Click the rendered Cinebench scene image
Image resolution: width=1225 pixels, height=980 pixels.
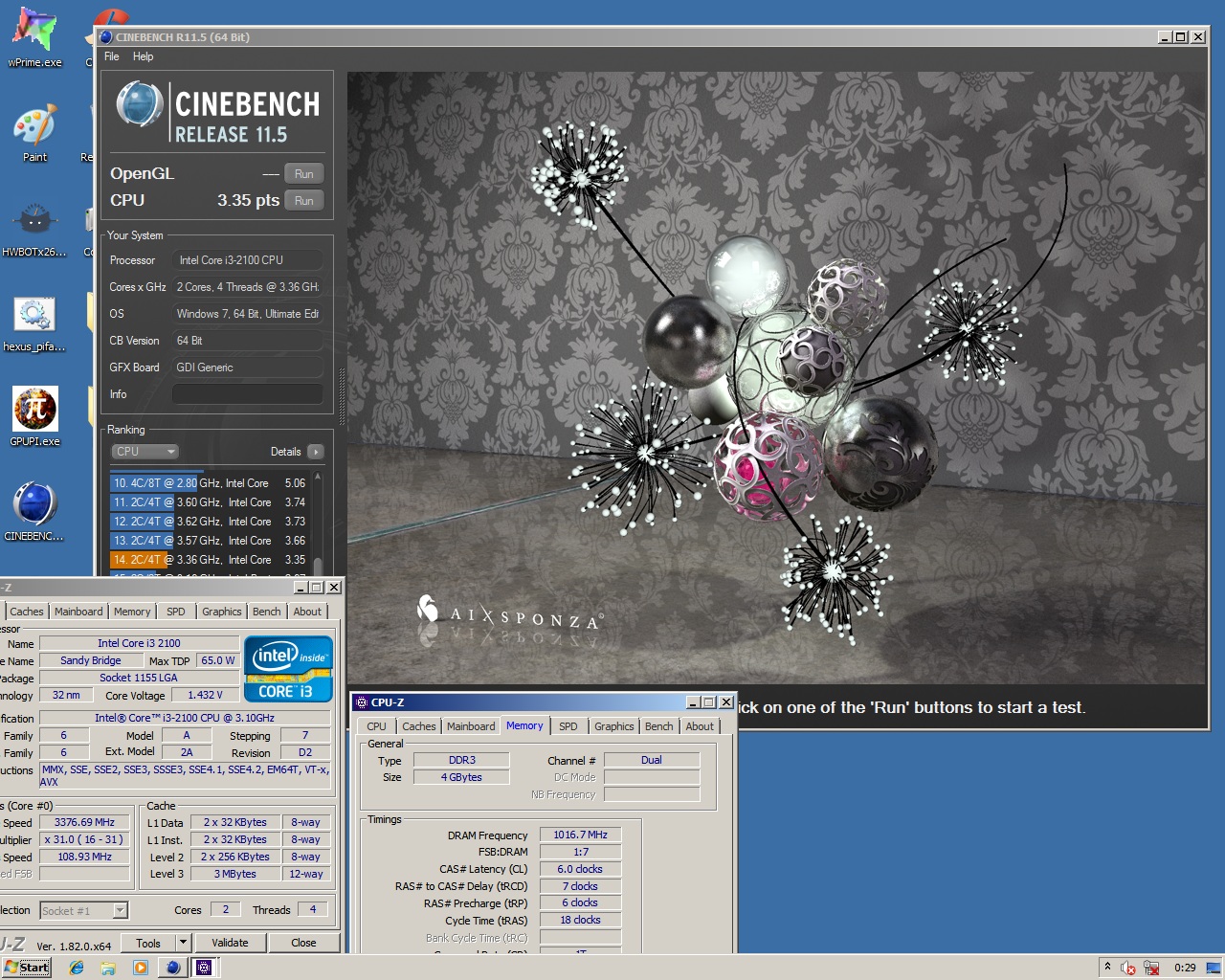point(776,377)
